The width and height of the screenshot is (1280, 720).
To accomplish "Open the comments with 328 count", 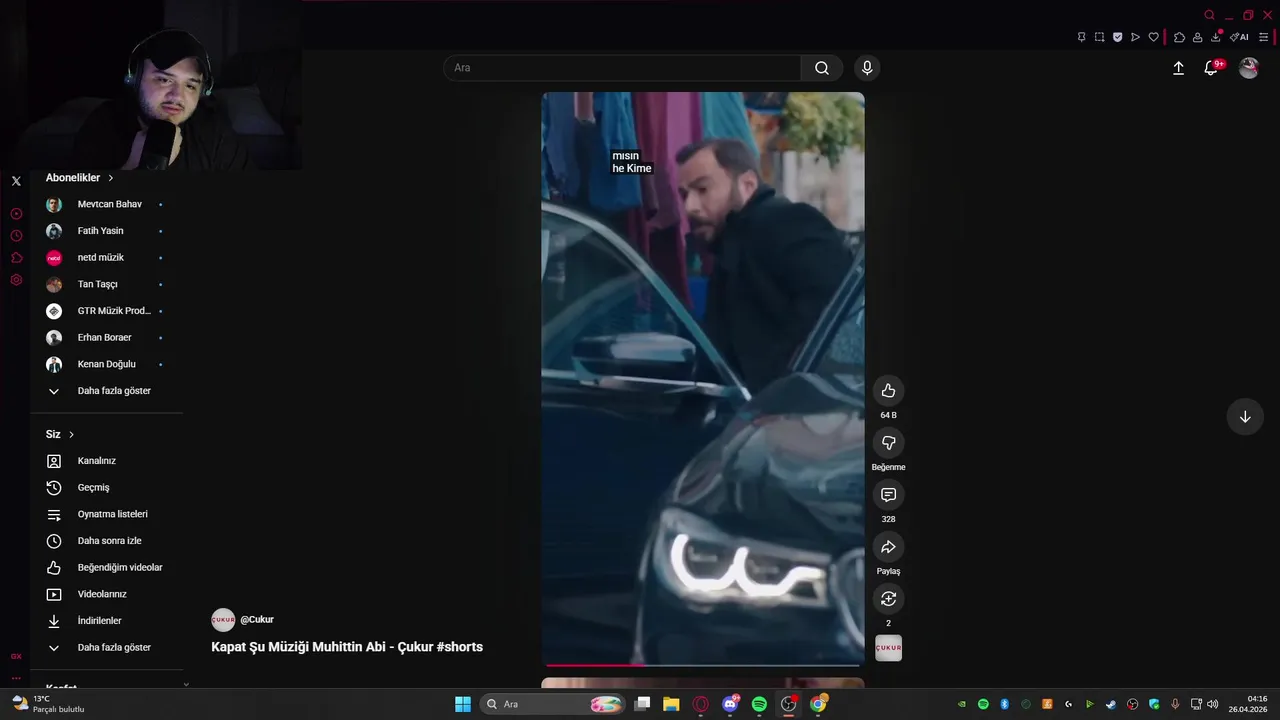I will coord(888,495).
